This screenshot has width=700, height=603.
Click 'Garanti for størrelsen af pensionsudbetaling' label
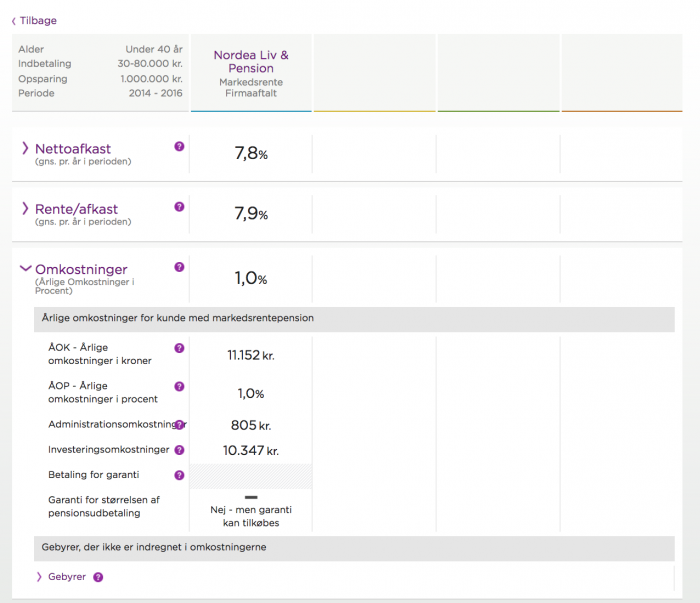(104, 507)
